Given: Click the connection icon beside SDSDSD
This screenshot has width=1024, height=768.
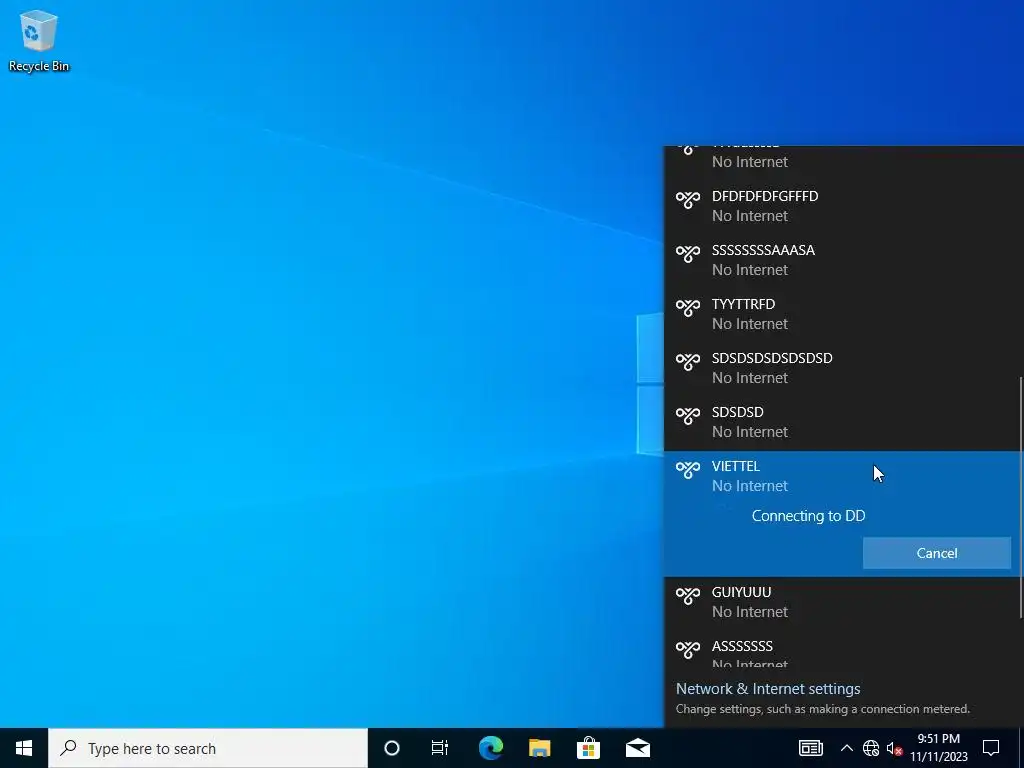Looking at the screenshot, I should click(688, 415).
